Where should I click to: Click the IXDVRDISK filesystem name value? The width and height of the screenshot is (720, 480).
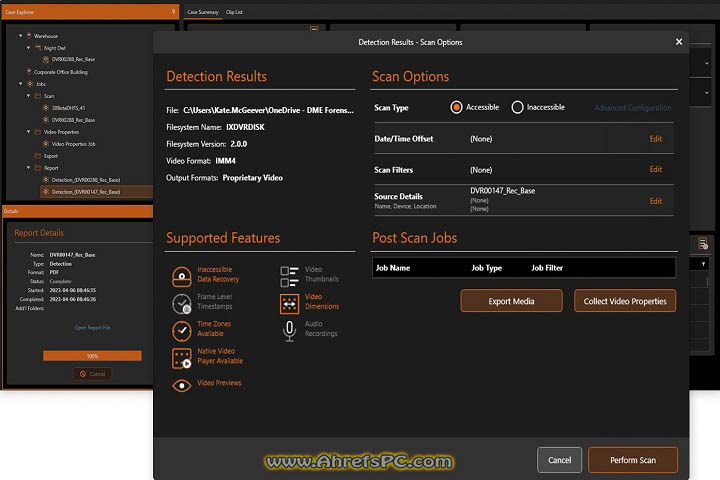tap(245, 127)
